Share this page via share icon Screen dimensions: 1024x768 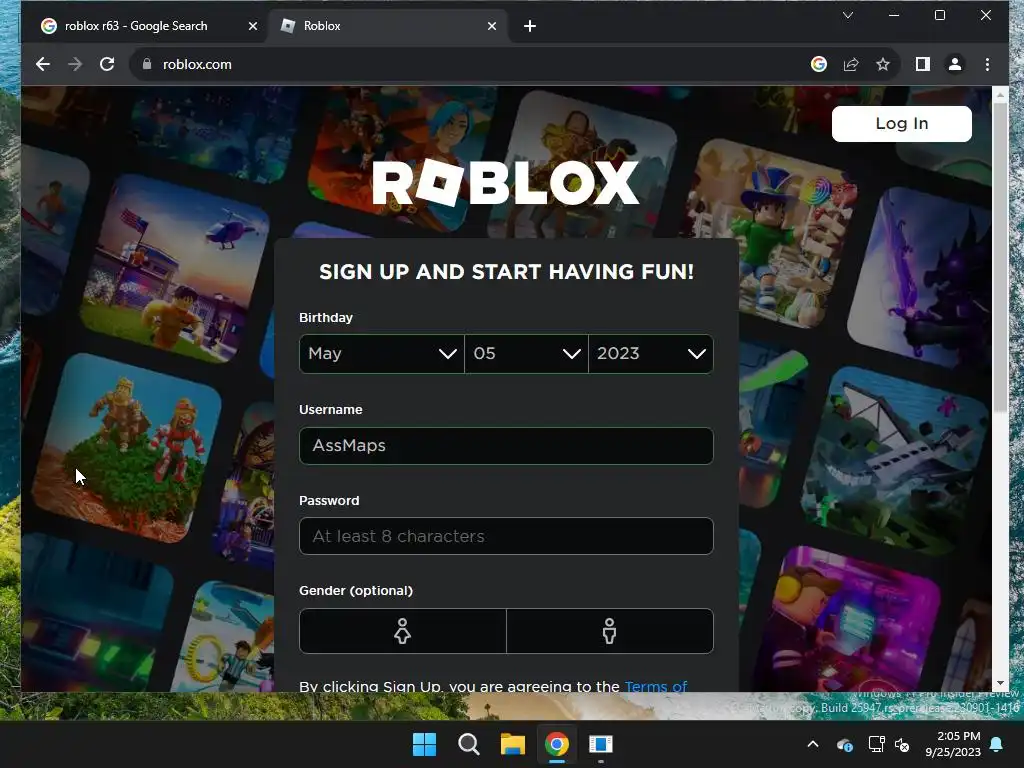point(851,64)
